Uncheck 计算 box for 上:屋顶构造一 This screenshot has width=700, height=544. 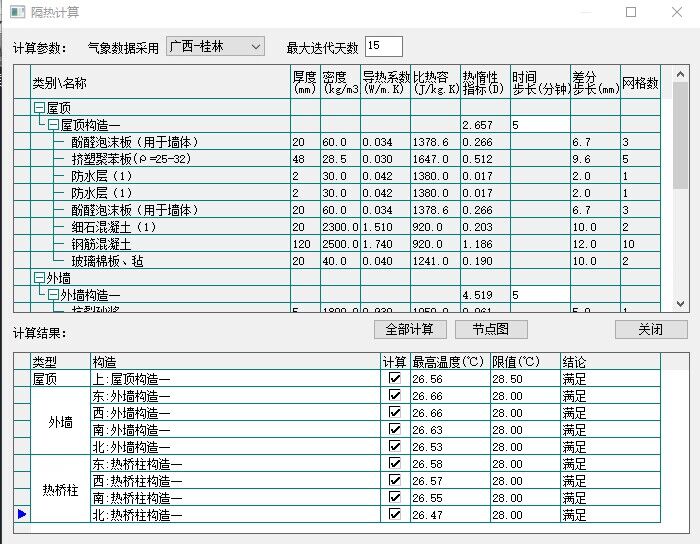coord(395,379)
